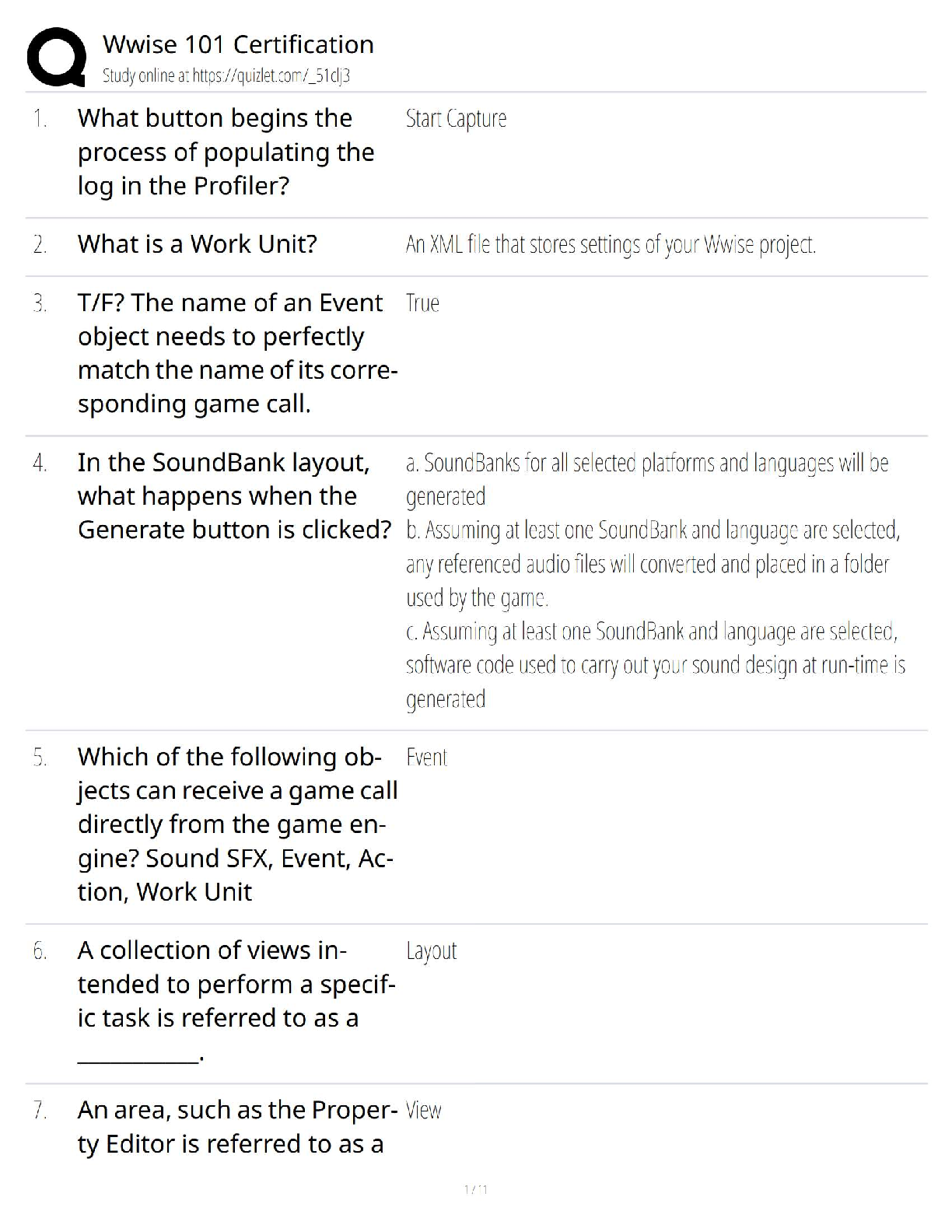This screenshot has width=952, height=1232.
Task: Click the 'Event' answer for question 5
Action: click(x=426, y=758)
